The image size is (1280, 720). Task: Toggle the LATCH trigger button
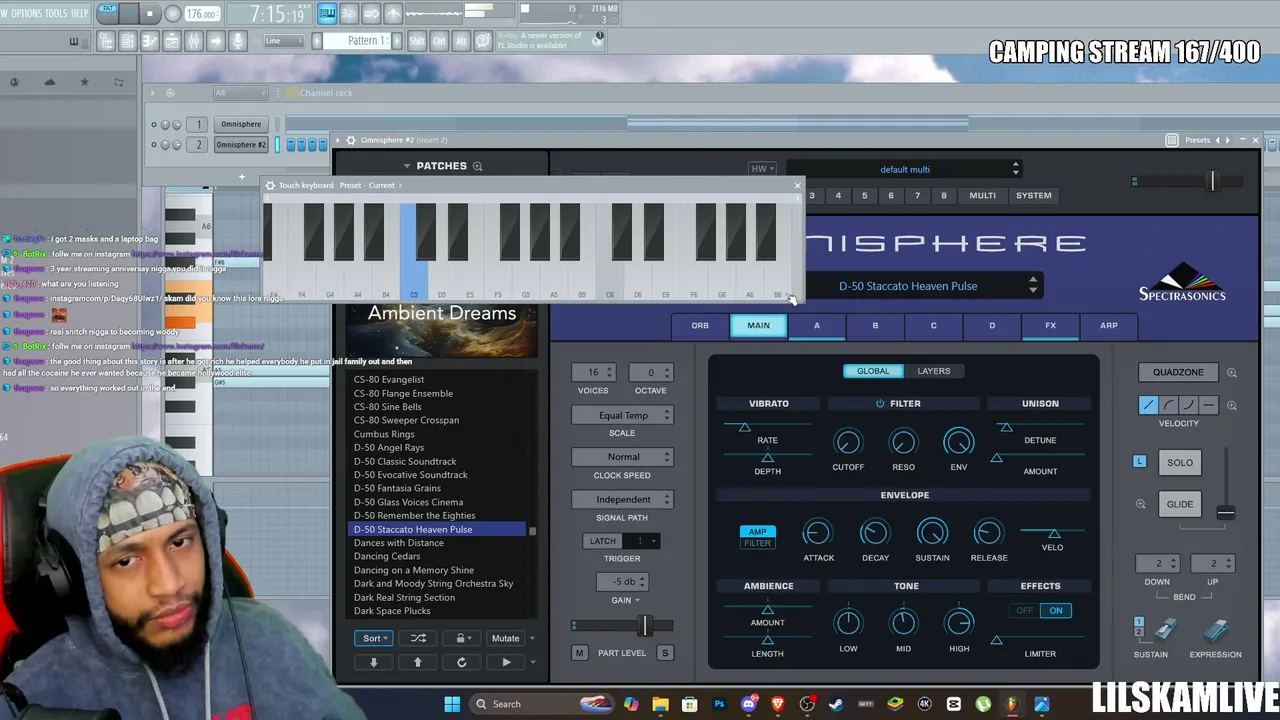(x=603, y=541)
